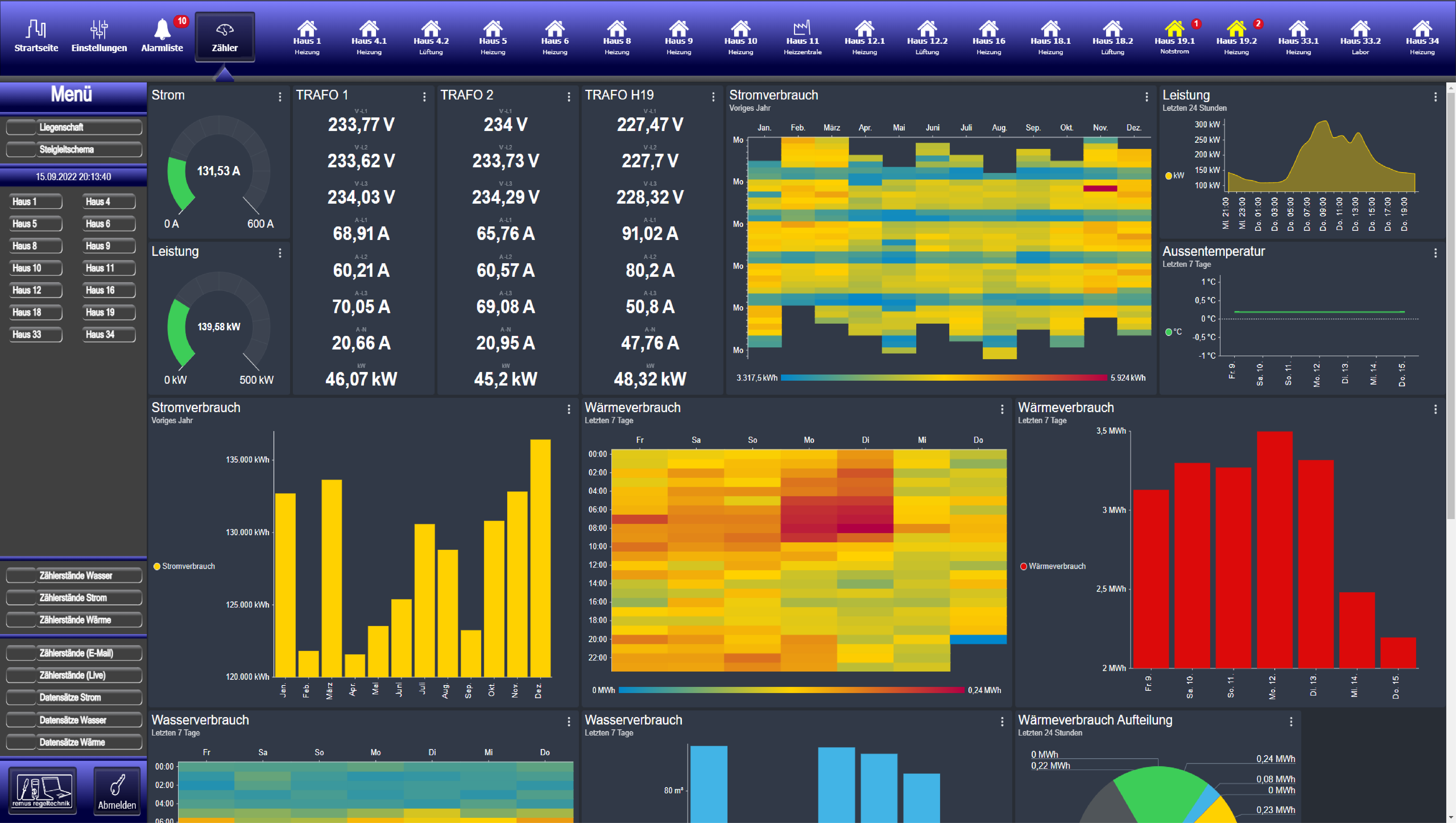Open Aussentemperatur widget options menu
Image resolution: width=1456 pixels, height=823 pixels.
pos(1435,253)
